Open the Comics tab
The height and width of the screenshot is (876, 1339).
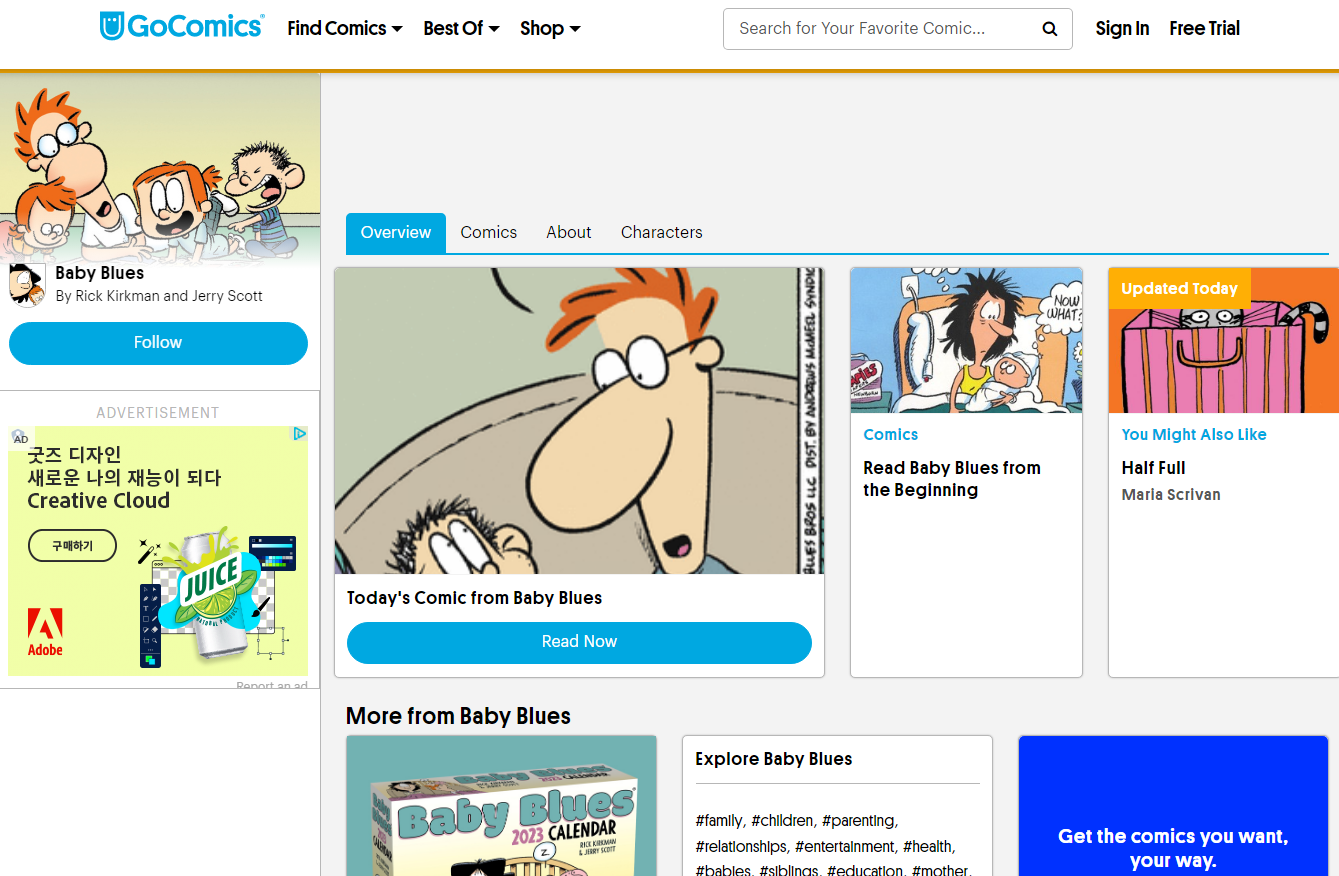[489, 233]
